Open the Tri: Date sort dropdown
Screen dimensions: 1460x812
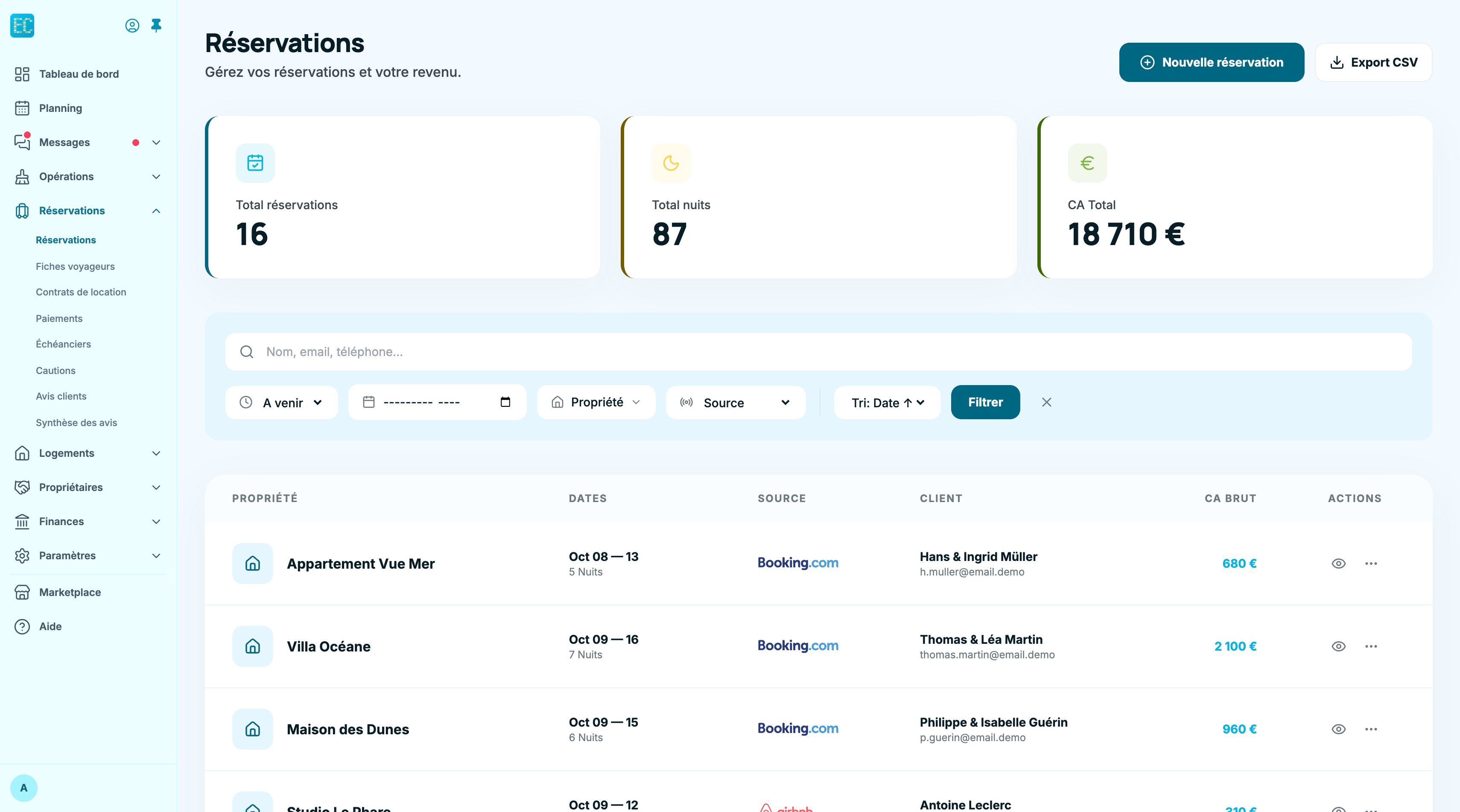click(x=887, y=402)
